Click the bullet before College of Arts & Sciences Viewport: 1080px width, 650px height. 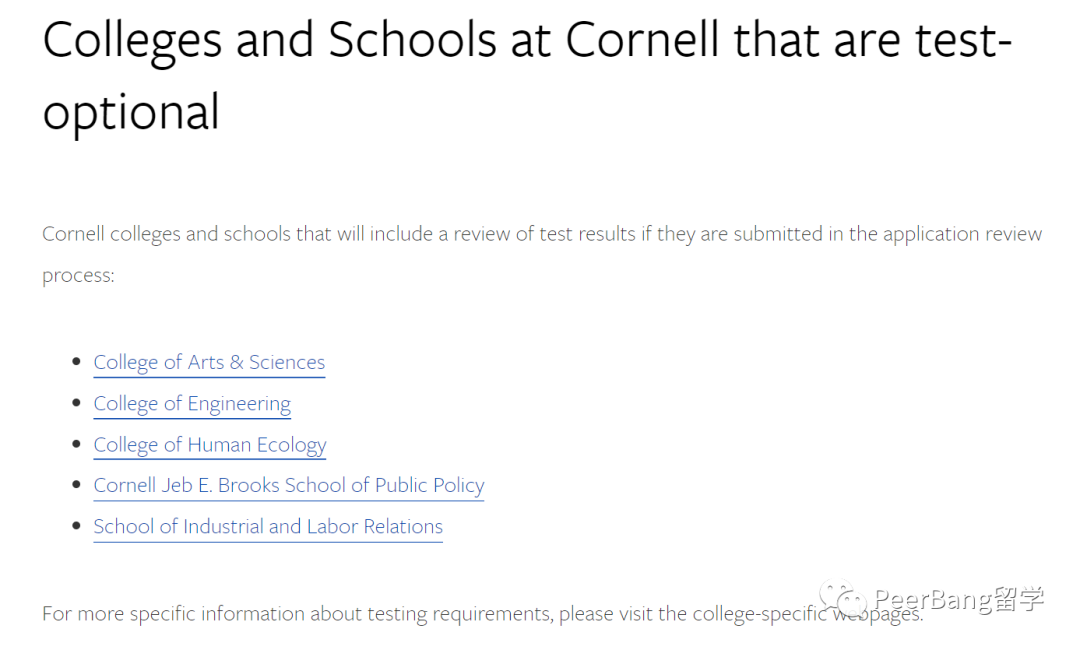[x=76, y=361]
